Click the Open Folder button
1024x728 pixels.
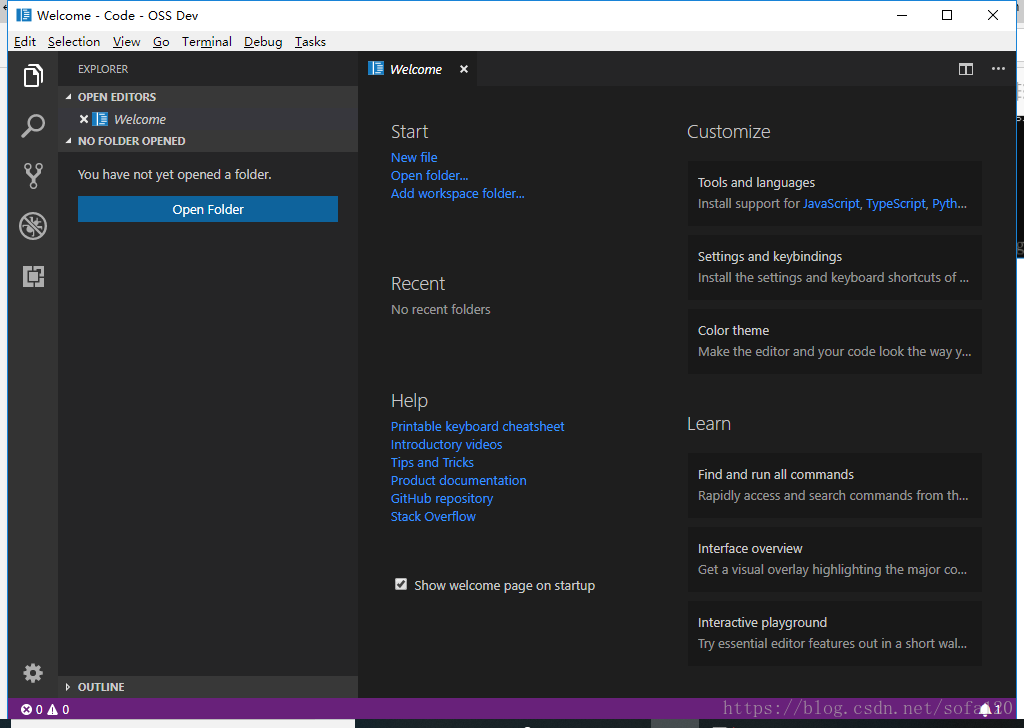coord(208,209)
